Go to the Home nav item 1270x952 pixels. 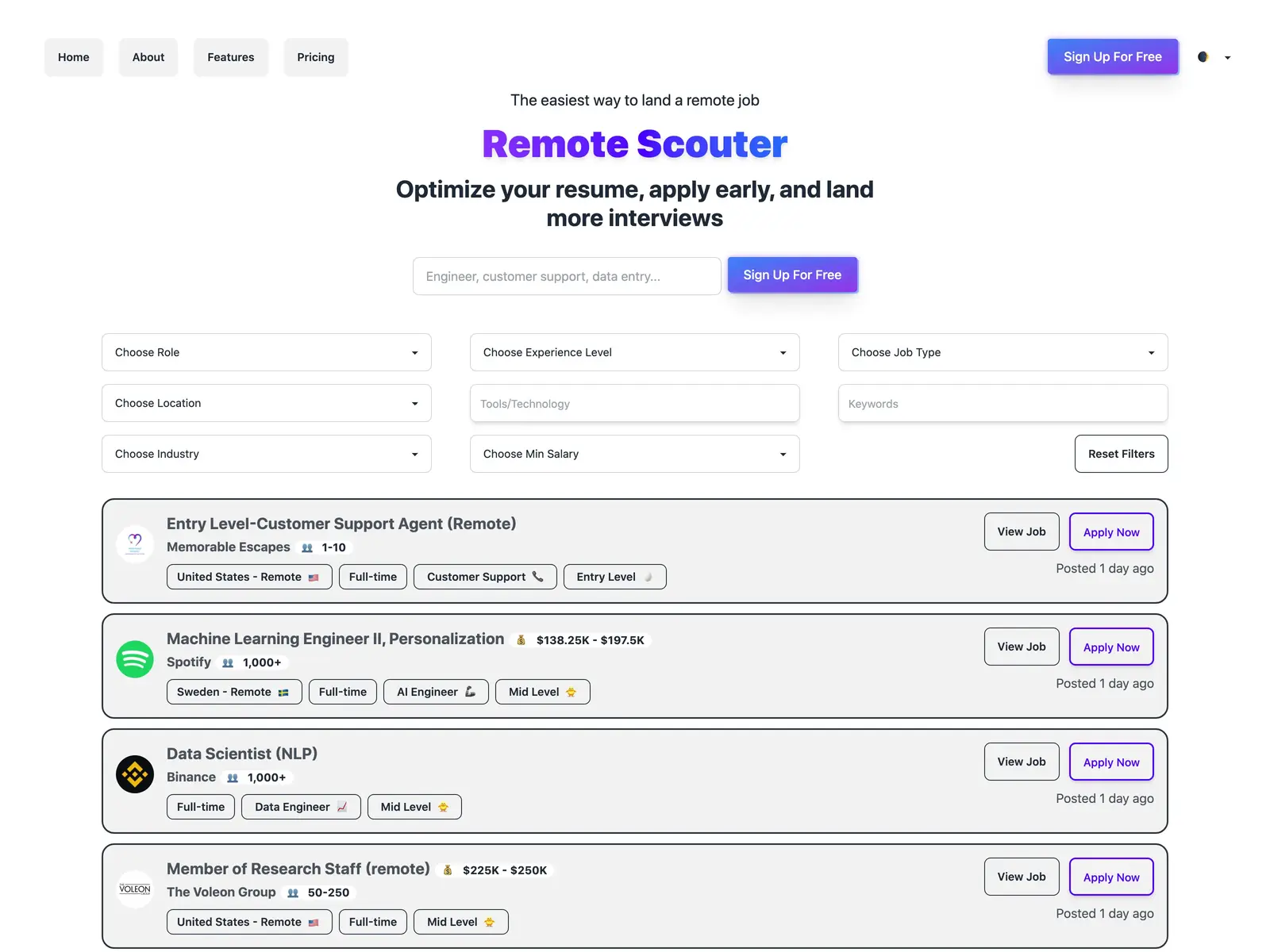tap(74, 57)
